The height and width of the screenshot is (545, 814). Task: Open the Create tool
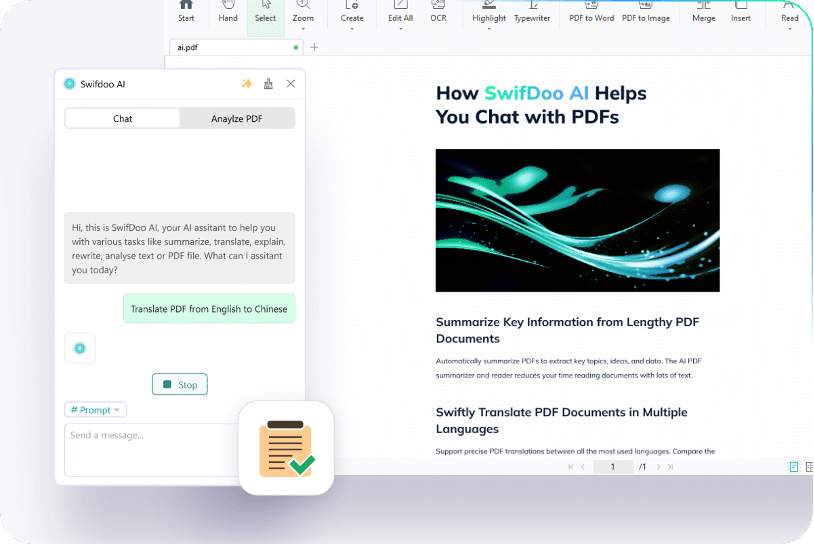tap(352, 12)
